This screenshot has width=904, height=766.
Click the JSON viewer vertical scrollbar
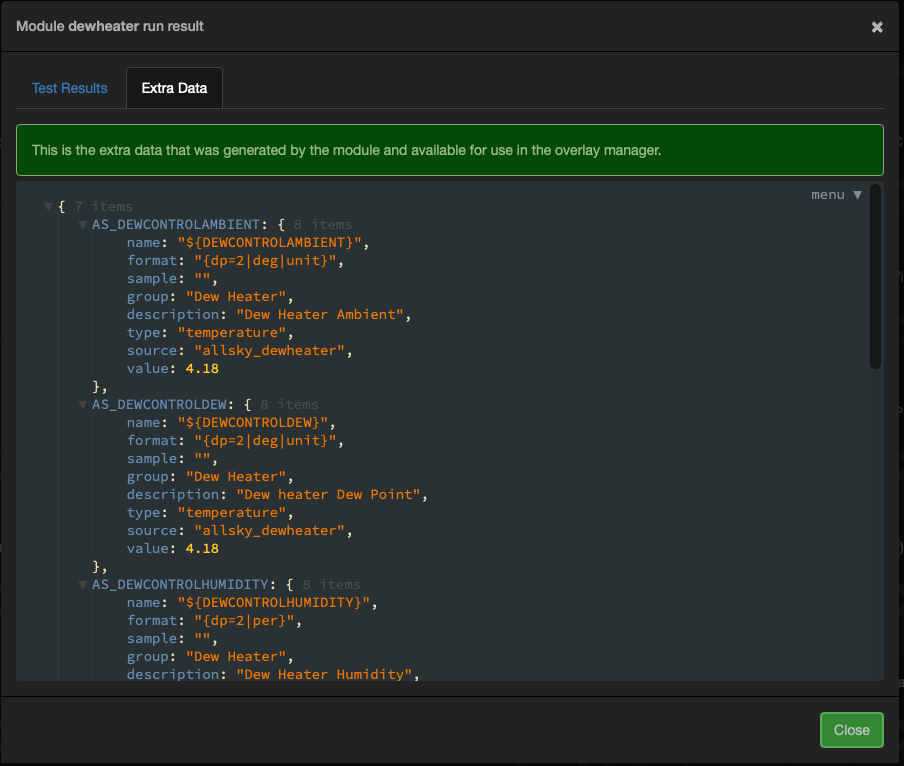876,280
